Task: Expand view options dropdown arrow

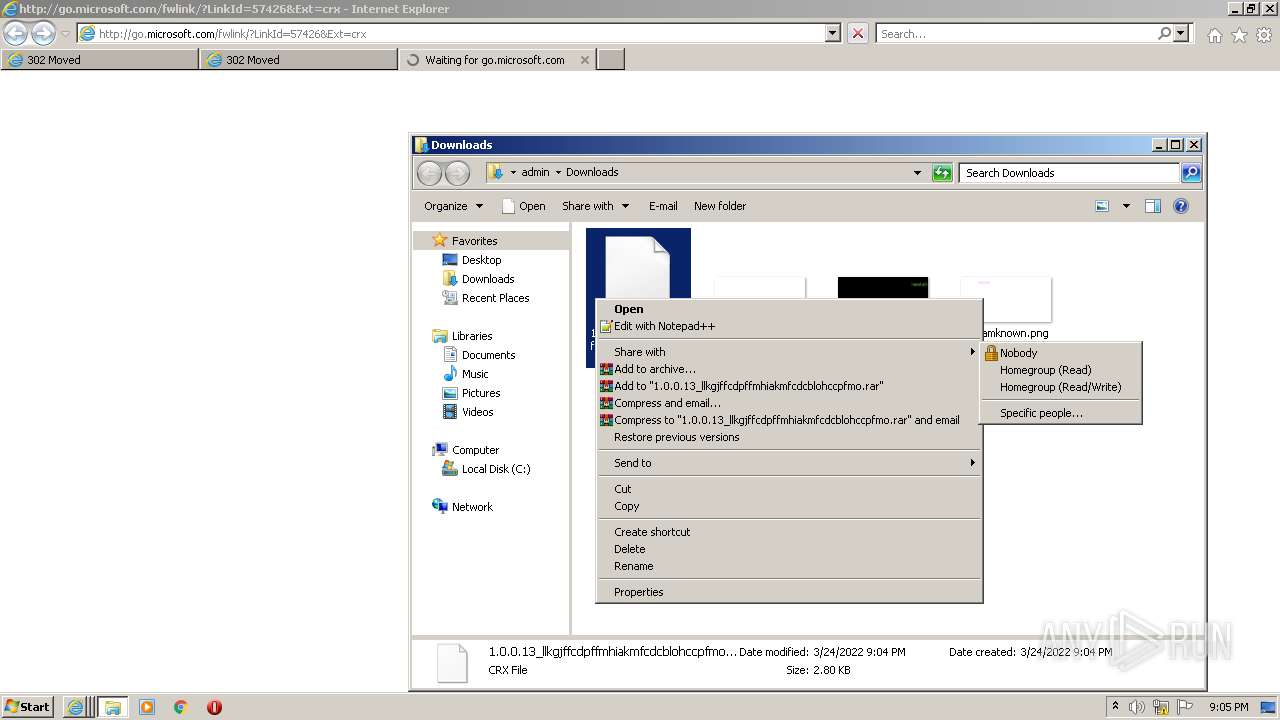Action: tap(1126, 206)
